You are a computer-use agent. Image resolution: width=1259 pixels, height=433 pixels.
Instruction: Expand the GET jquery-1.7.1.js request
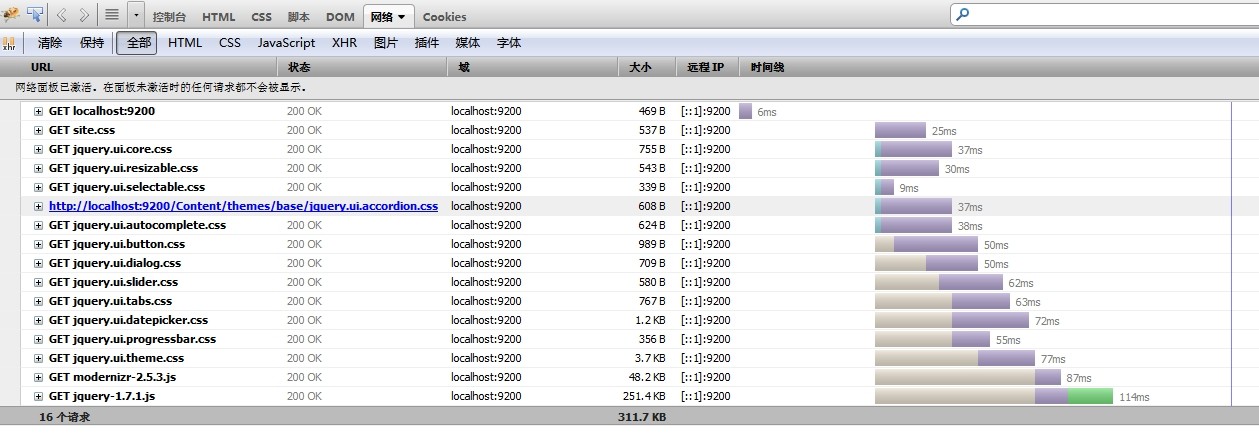click(39, 397)
